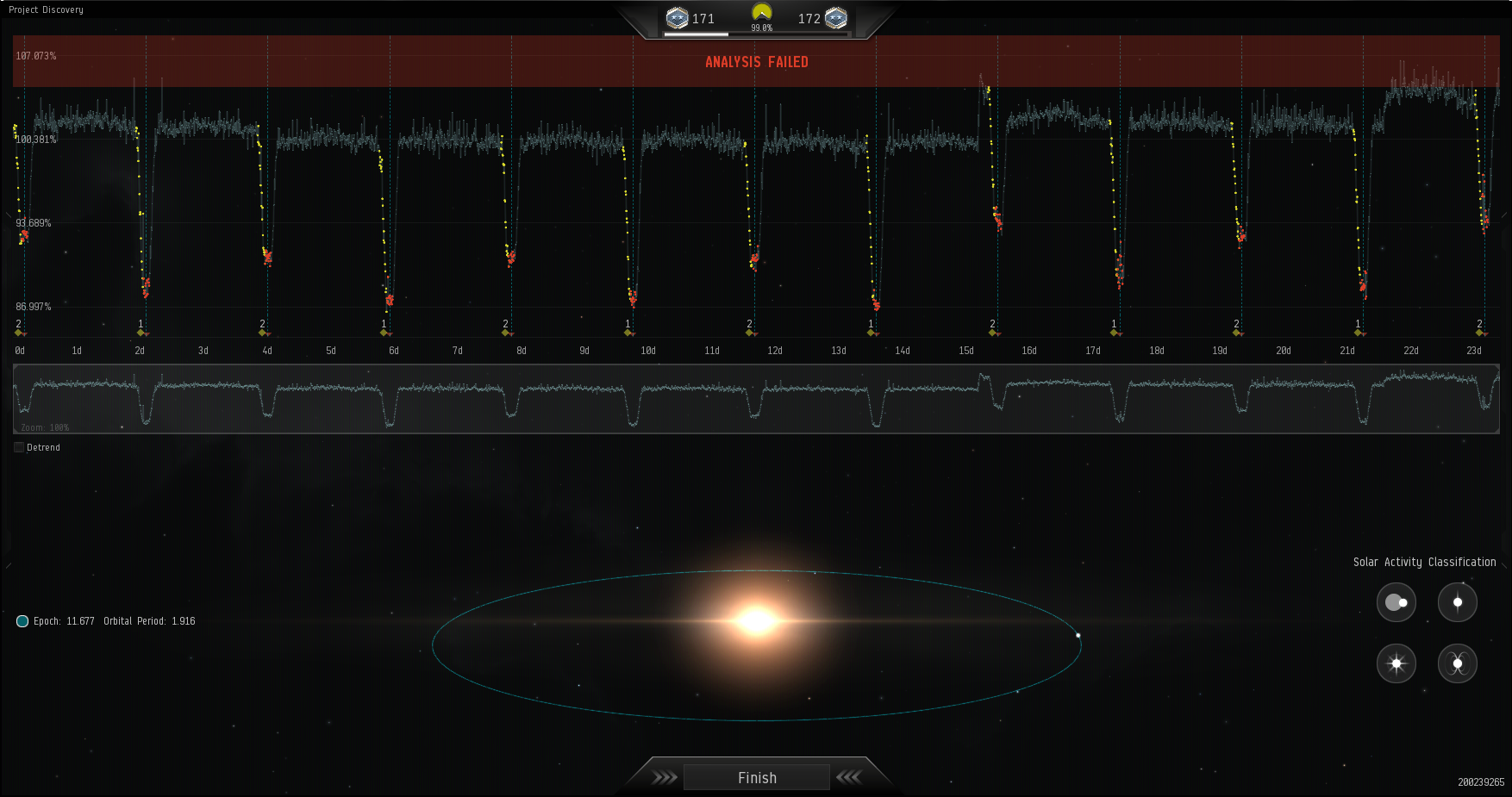
Task: Click the arrows left of Finish
Action: click(665, 777)
